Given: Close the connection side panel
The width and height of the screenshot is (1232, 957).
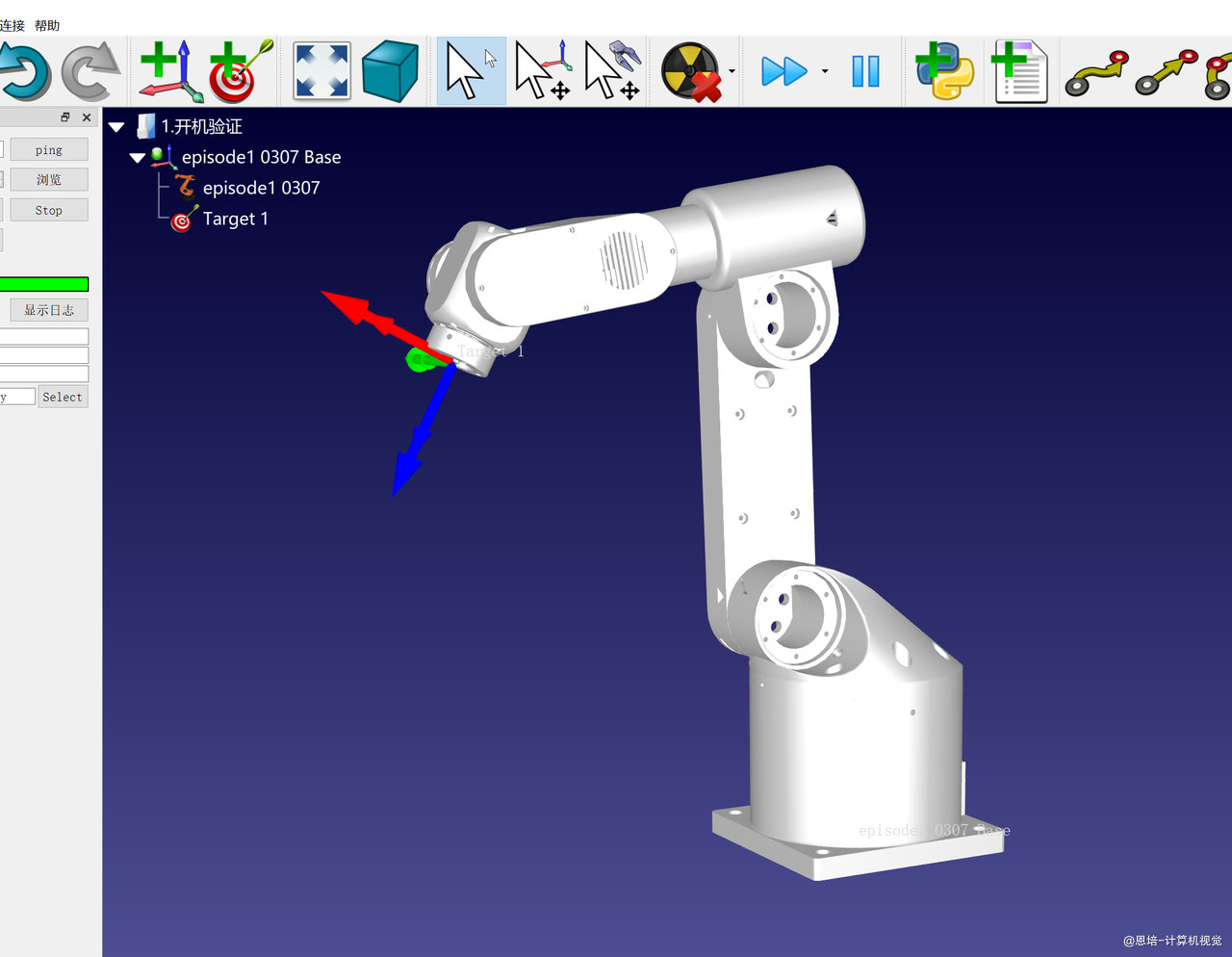Looking at the screenshot, I should (x=87, y=117).
